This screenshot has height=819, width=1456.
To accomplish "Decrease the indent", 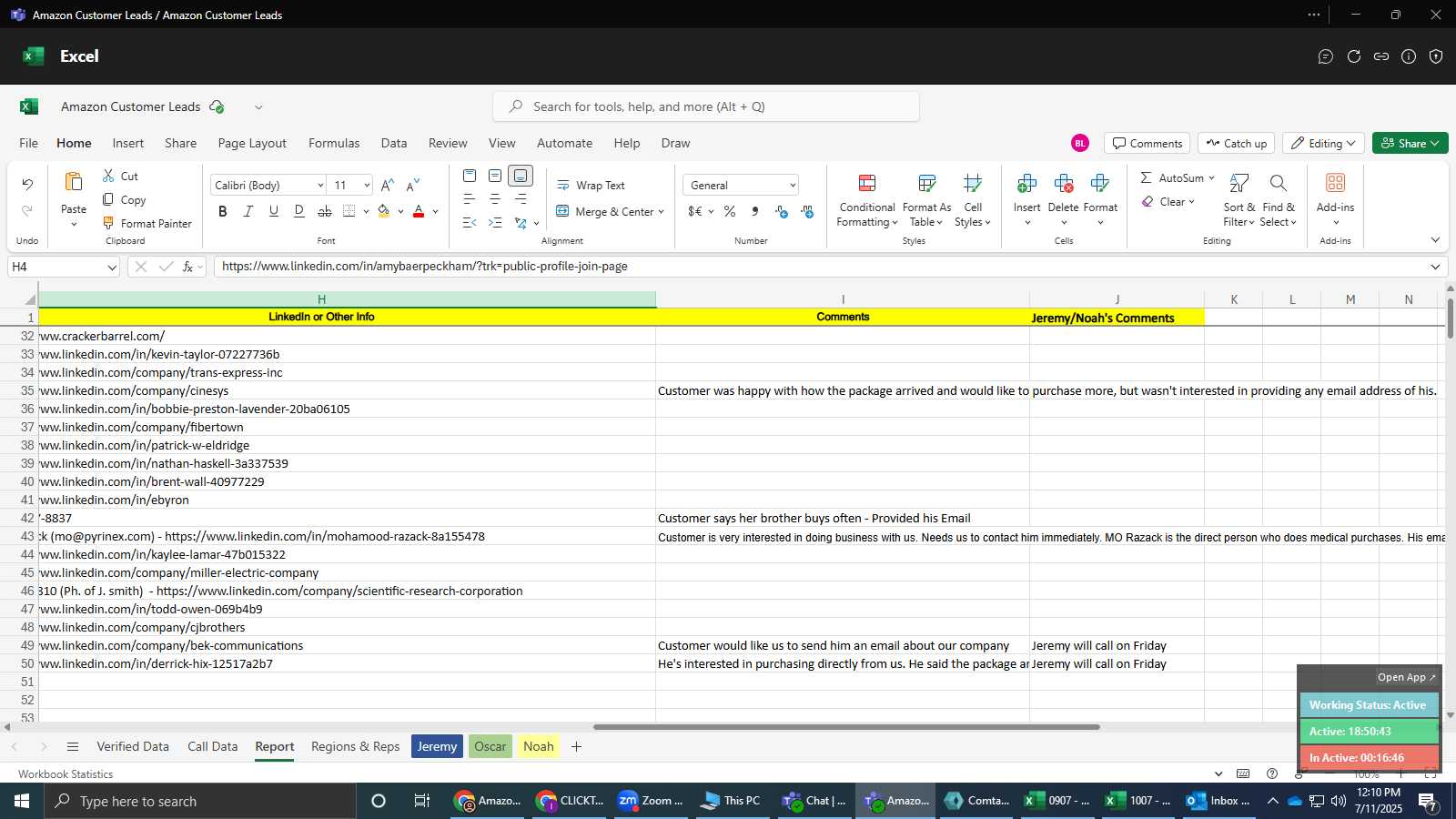I will (470, 223).
